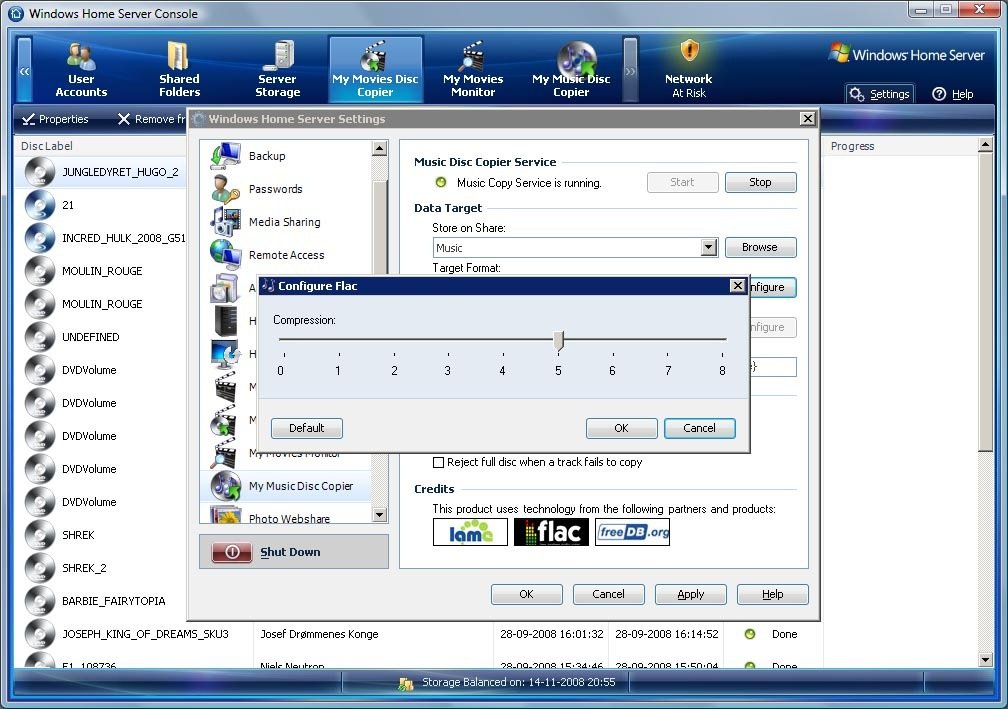
Task: Browse for a share folder
Action: 760,247
